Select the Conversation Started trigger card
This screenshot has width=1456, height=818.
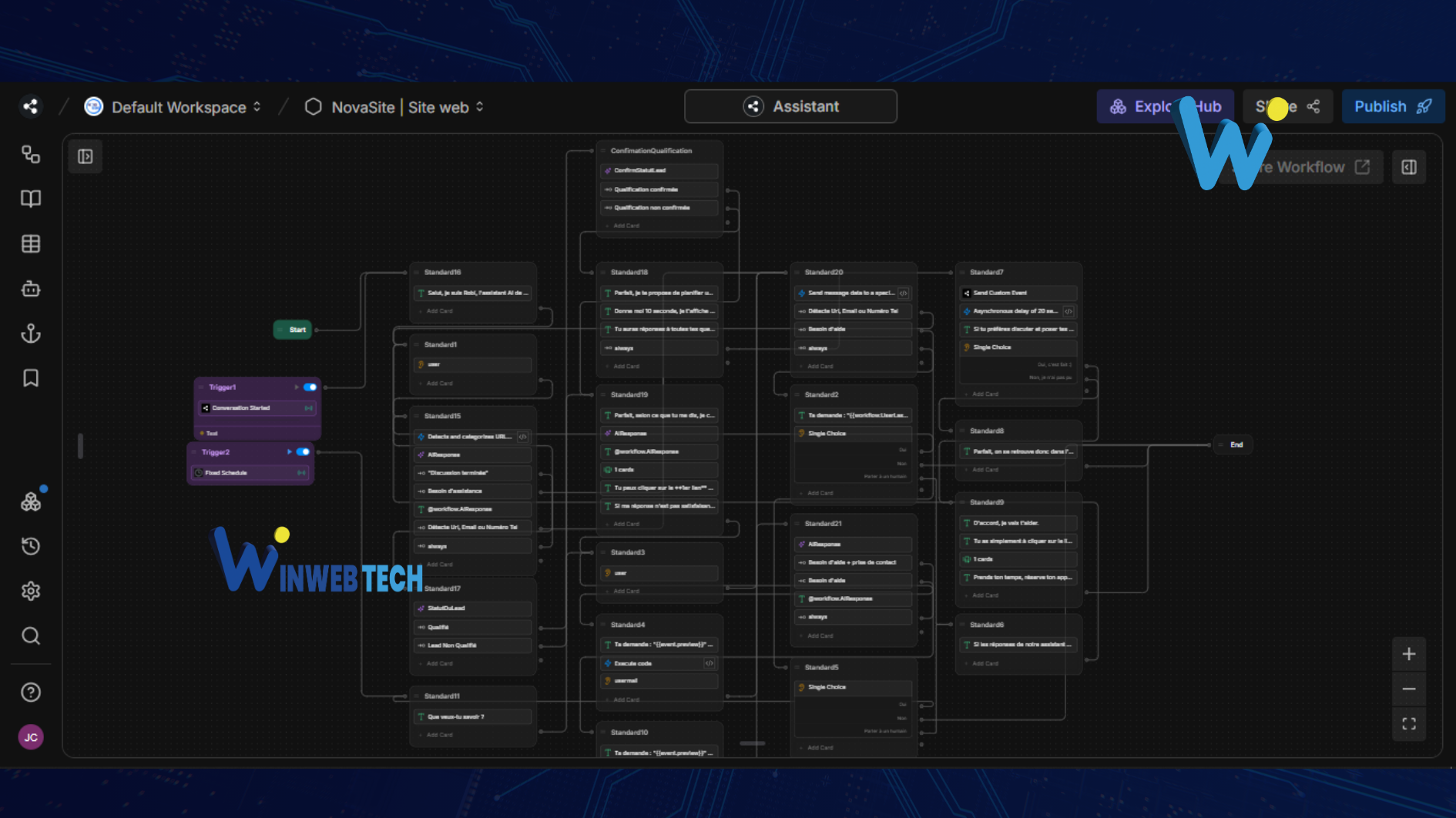coord(257,408)
